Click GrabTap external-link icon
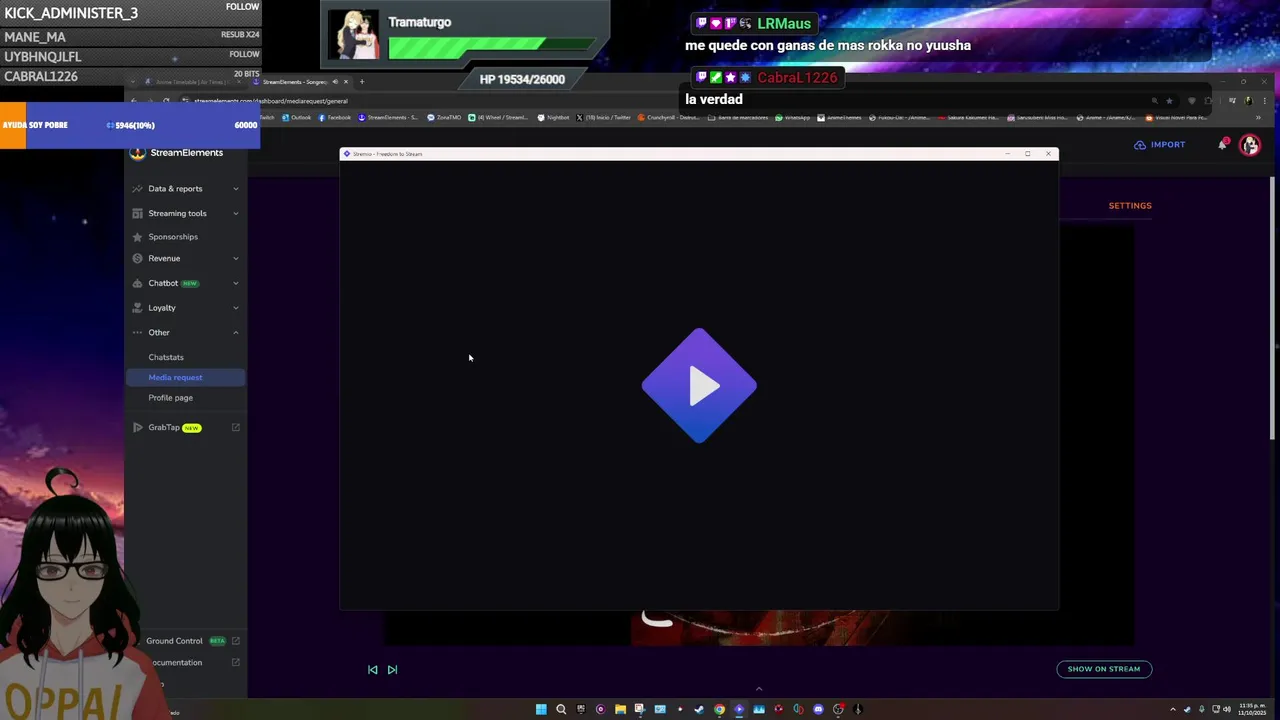 pos(236,427)
